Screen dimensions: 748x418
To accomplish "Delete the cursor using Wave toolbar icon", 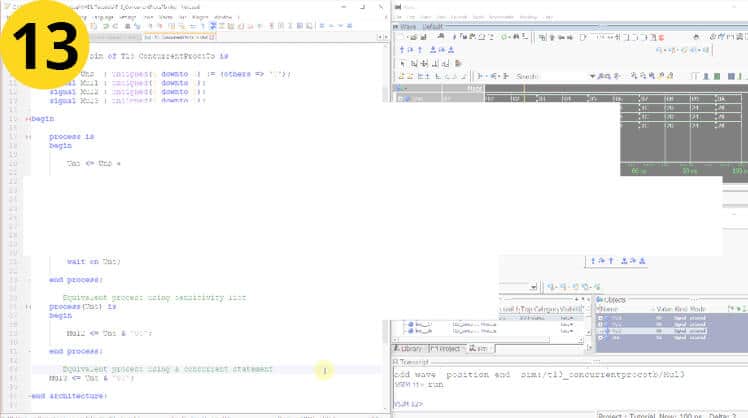I will [410, 76].
